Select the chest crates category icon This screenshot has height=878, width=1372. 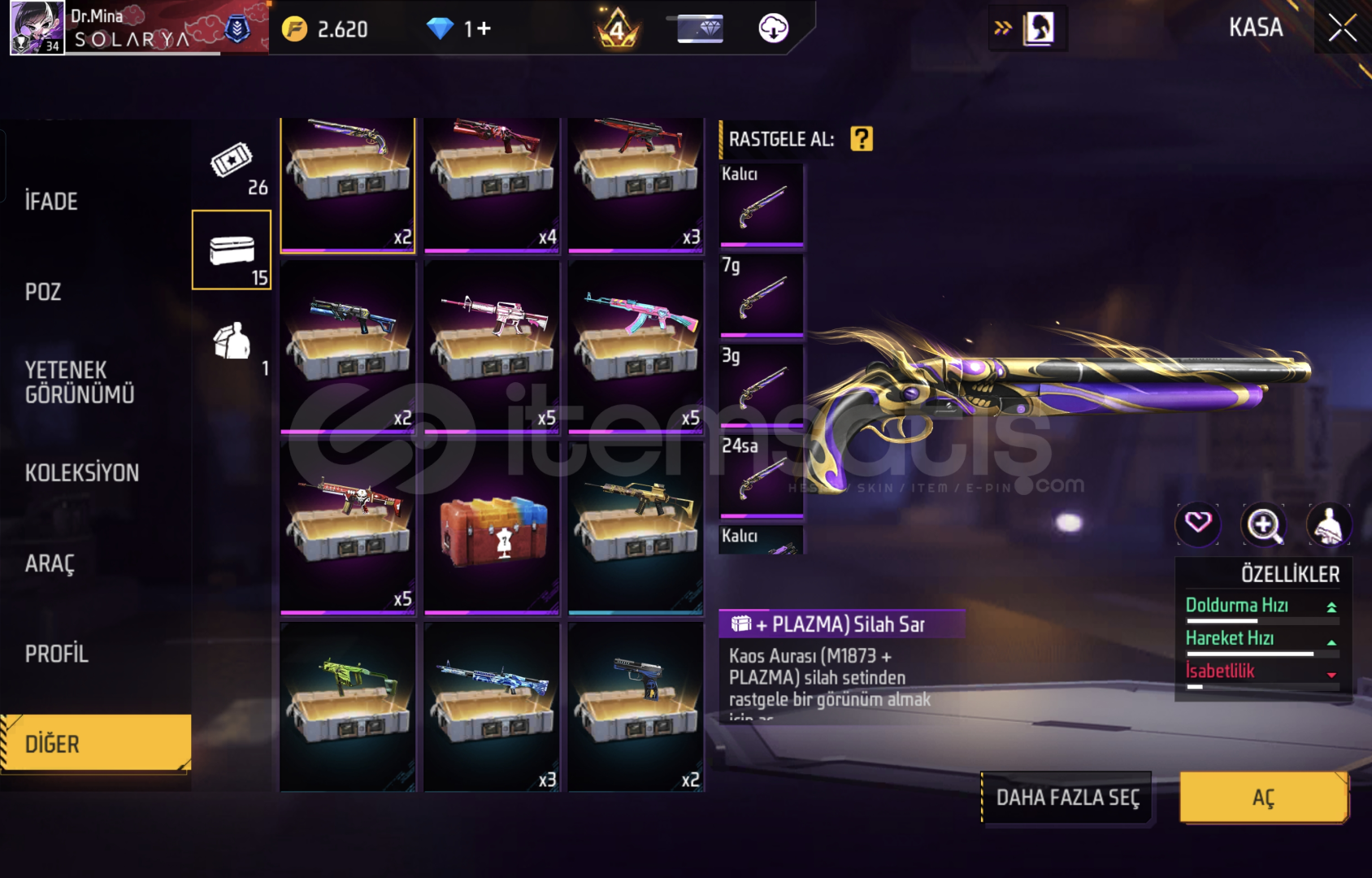(x=232, y=250)
